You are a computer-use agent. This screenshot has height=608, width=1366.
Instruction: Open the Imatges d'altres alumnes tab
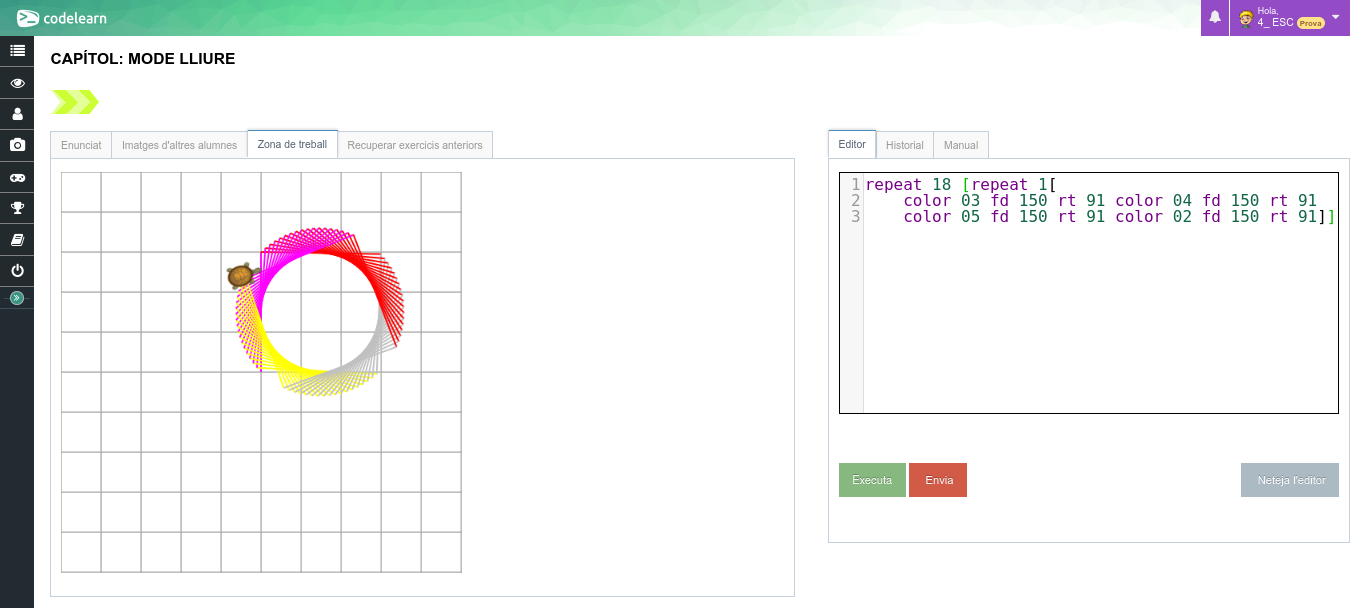coord(179,145)
